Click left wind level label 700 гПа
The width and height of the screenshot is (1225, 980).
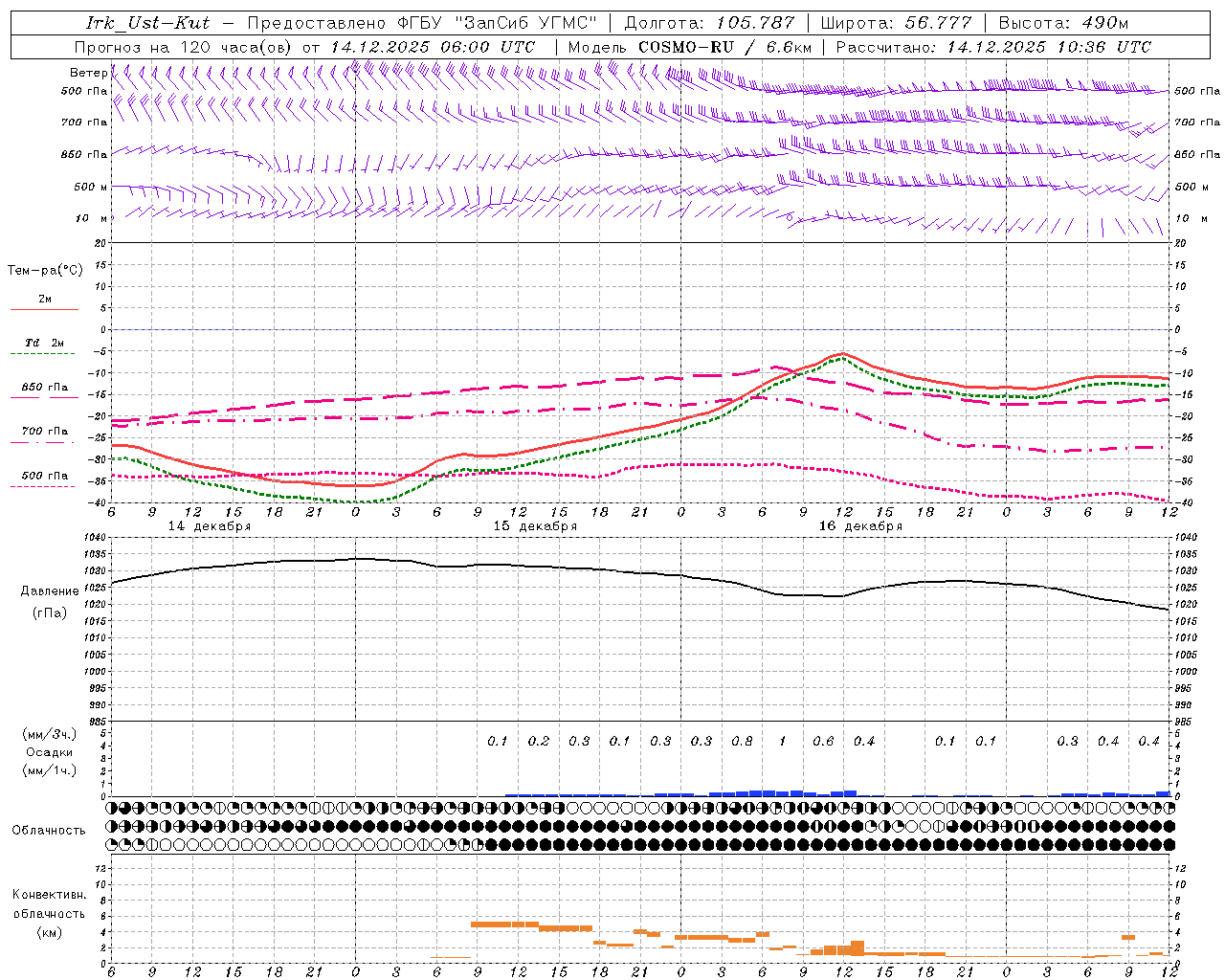click(84, 122)
